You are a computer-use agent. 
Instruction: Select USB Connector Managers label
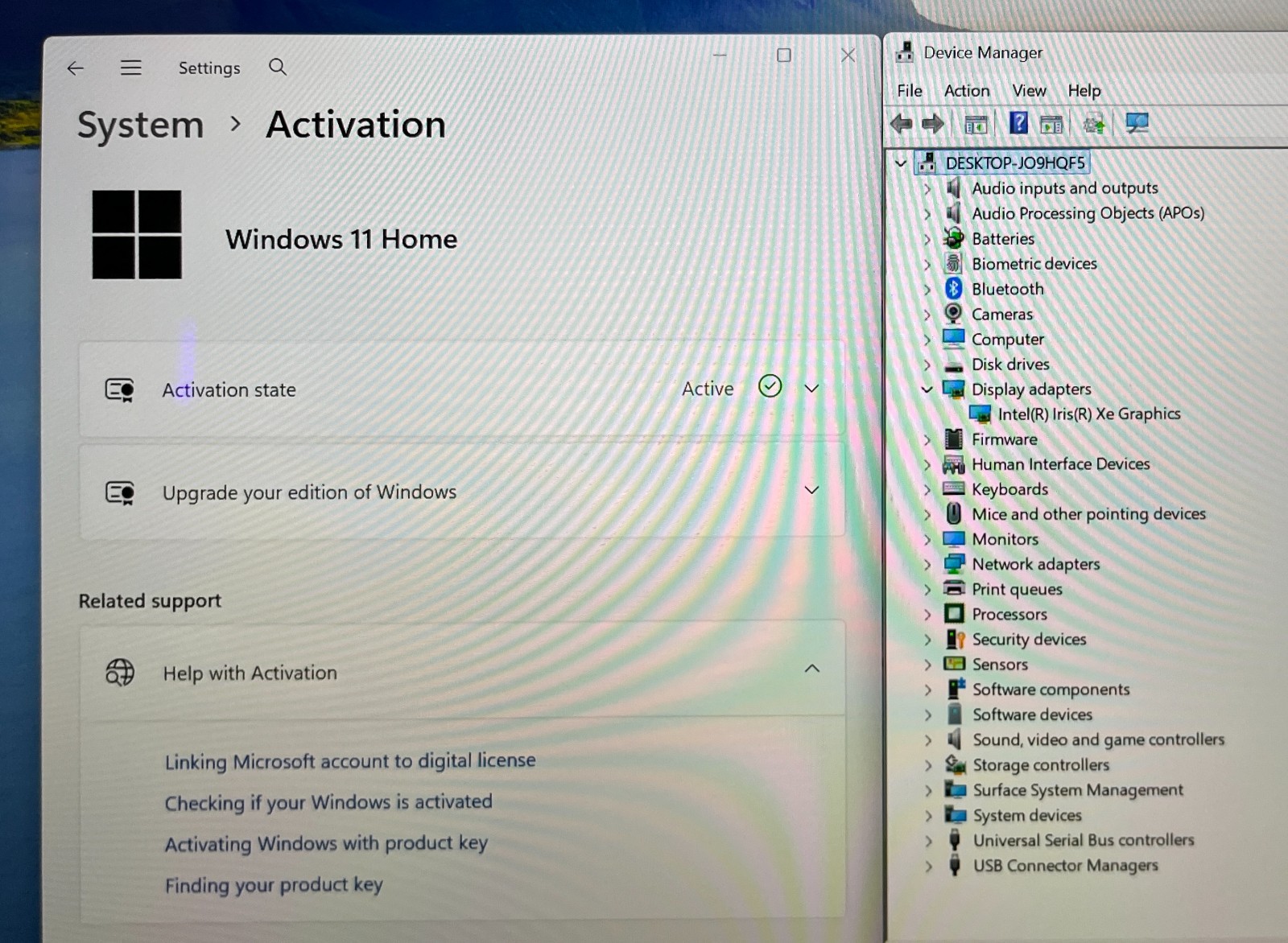pos(1066,866)
